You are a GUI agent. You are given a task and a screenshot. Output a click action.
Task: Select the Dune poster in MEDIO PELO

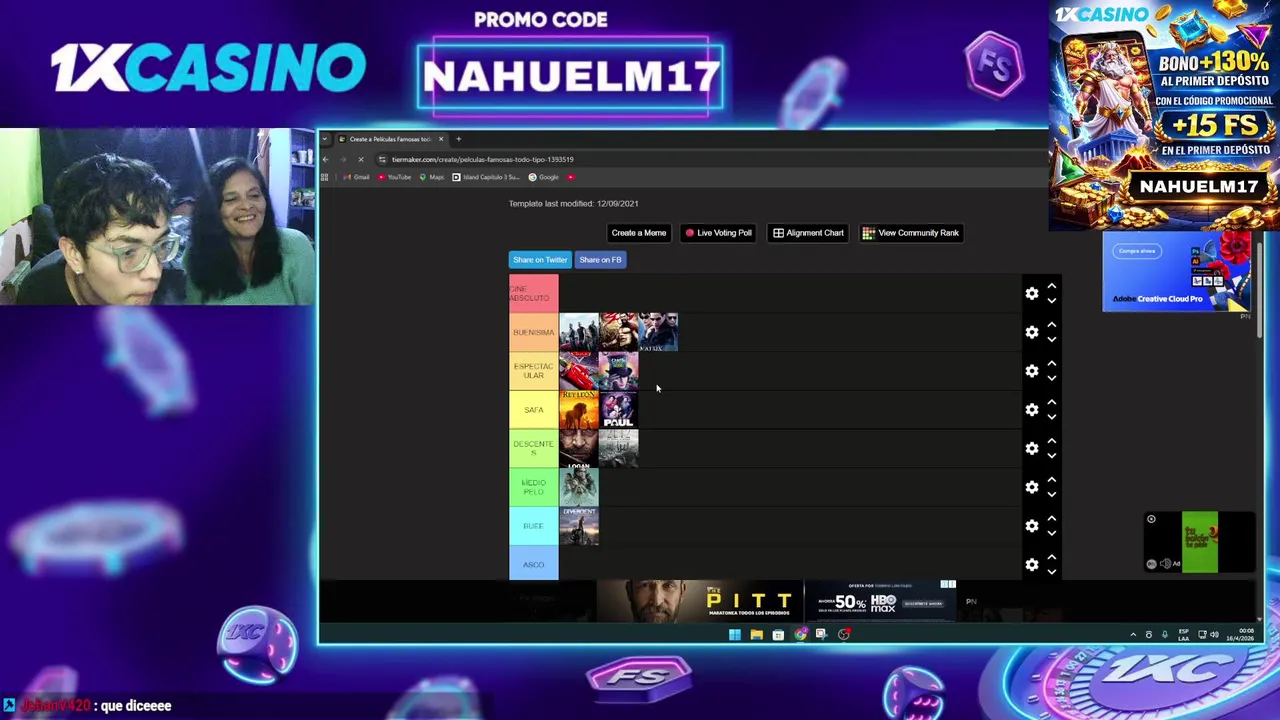tap(579, 487)
